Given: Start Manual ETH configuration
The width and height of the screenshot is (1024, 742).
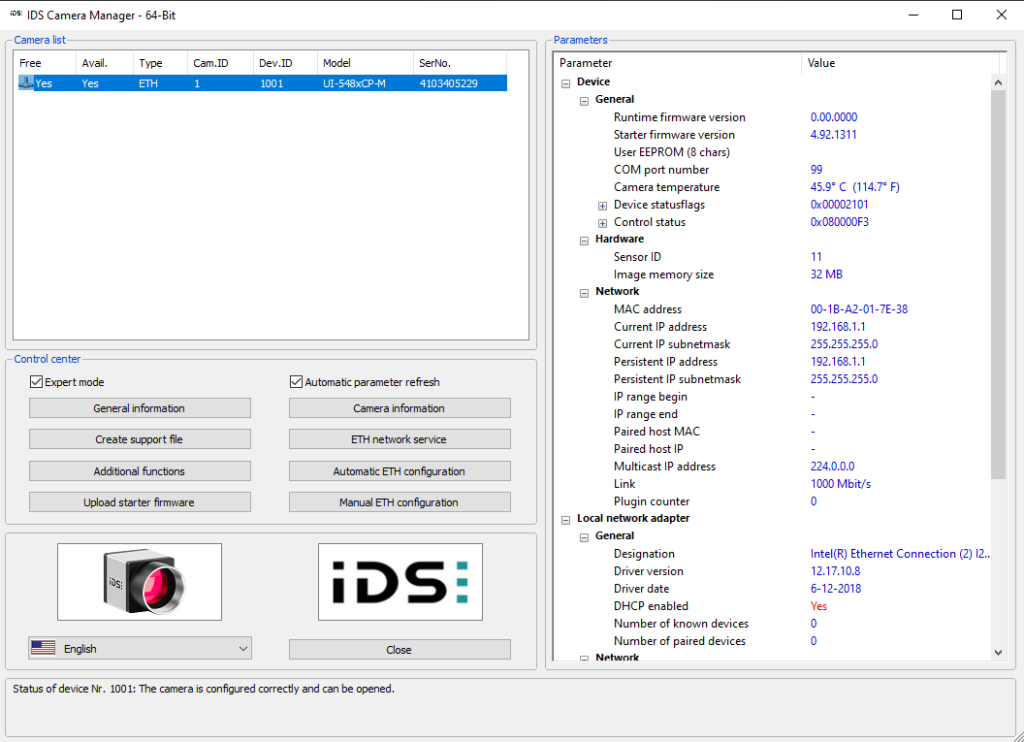Looking at the screenshot, I should pos(399,501).
